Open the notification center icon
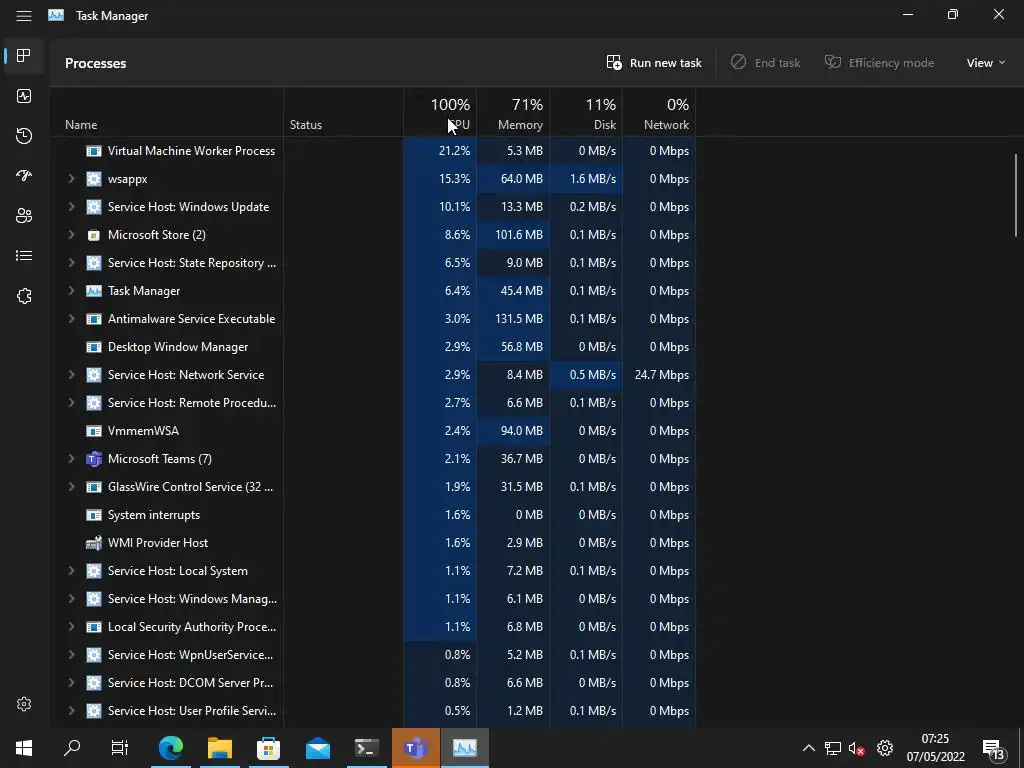Screen dimensions: 1024x768 [x=993, y=749]
